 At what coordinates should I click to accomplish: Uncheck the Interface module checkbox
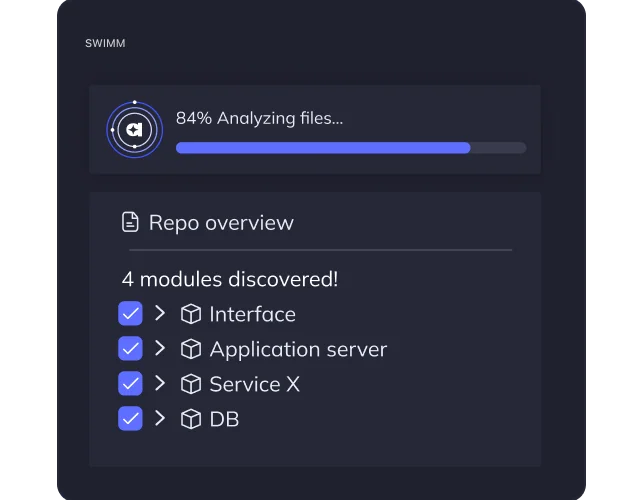coord(130,314)
